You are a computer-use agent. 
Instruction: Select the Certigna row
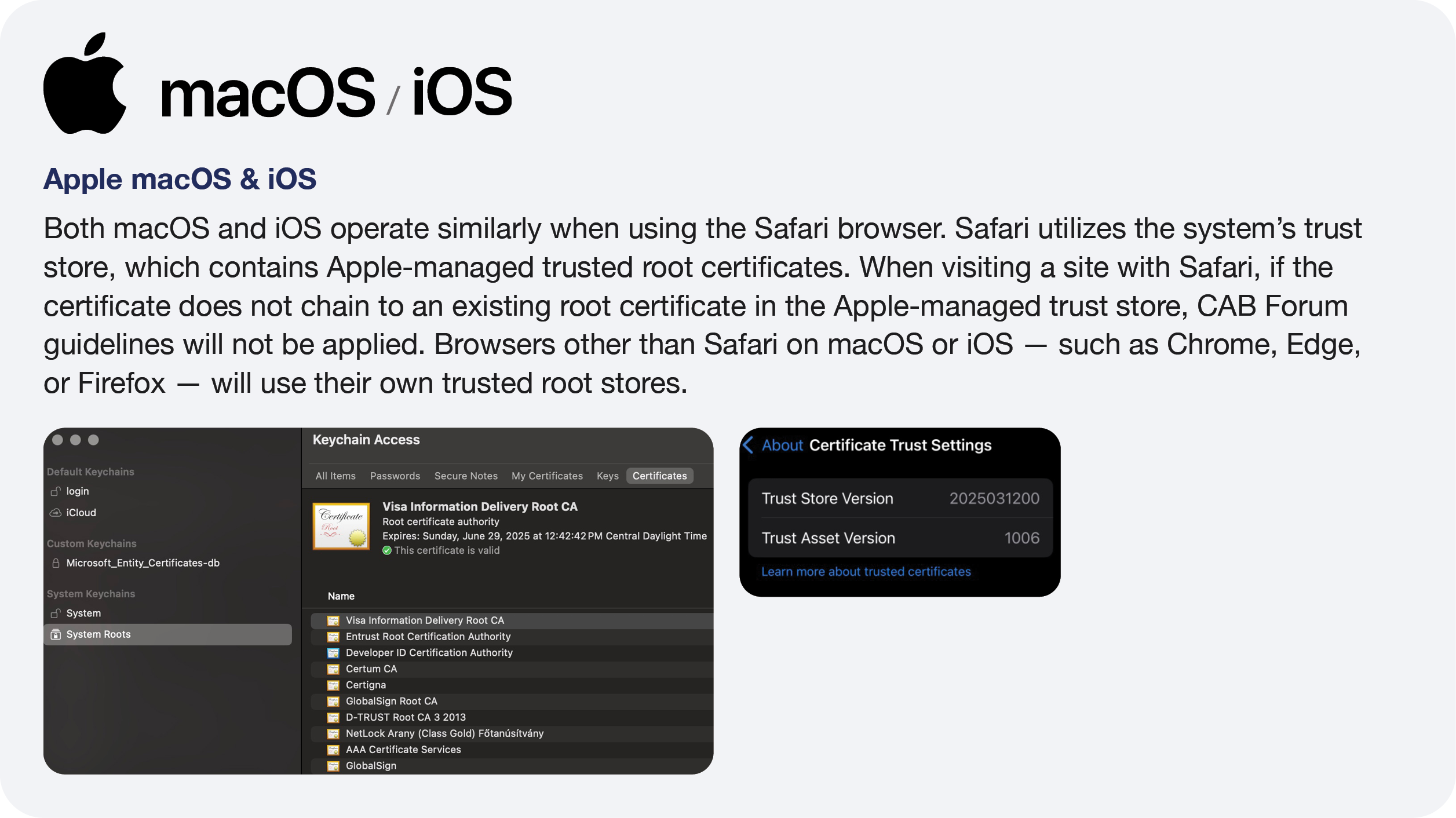click(x=512, y=685)
